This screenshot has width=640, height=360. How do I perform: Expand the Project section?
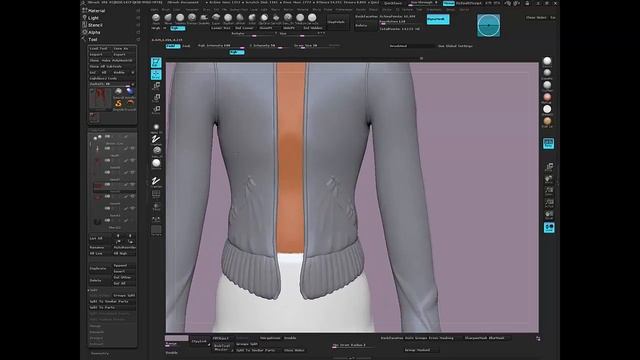(x=97, y=338)
